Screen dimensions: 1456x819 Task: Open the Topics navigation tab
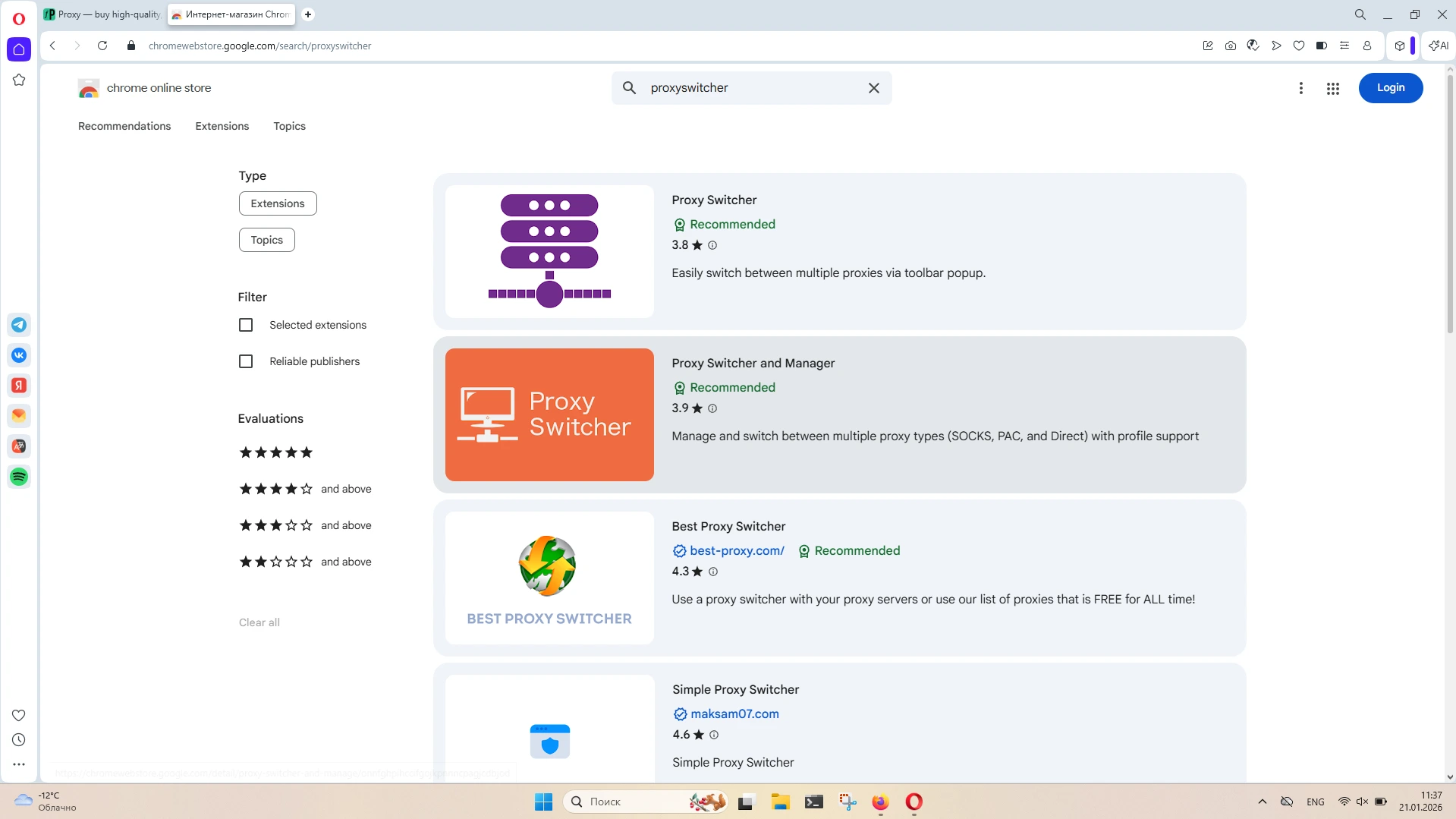point(290,126)
